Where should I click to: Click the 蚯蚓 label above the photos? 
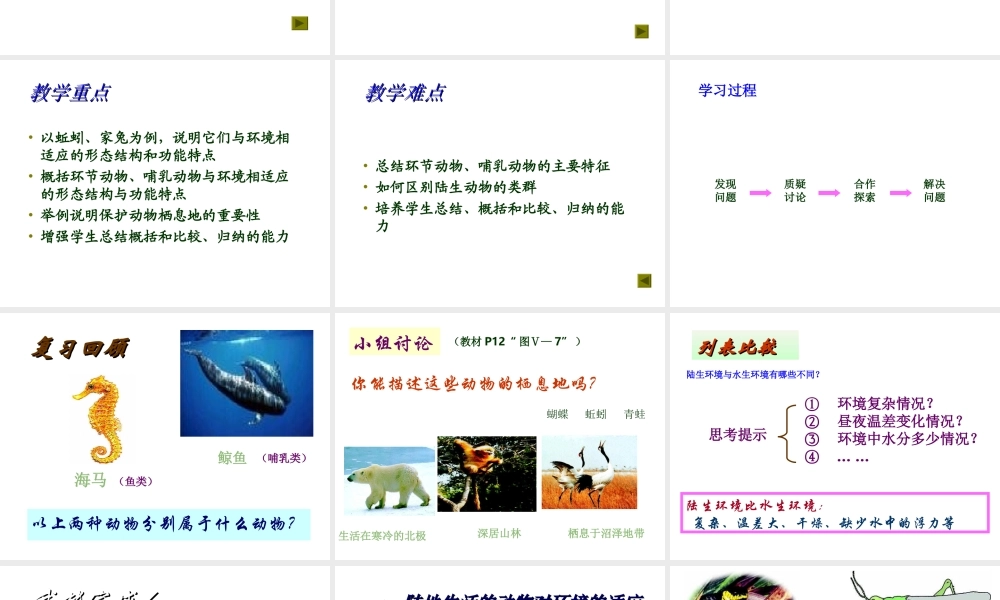point(596,414)
